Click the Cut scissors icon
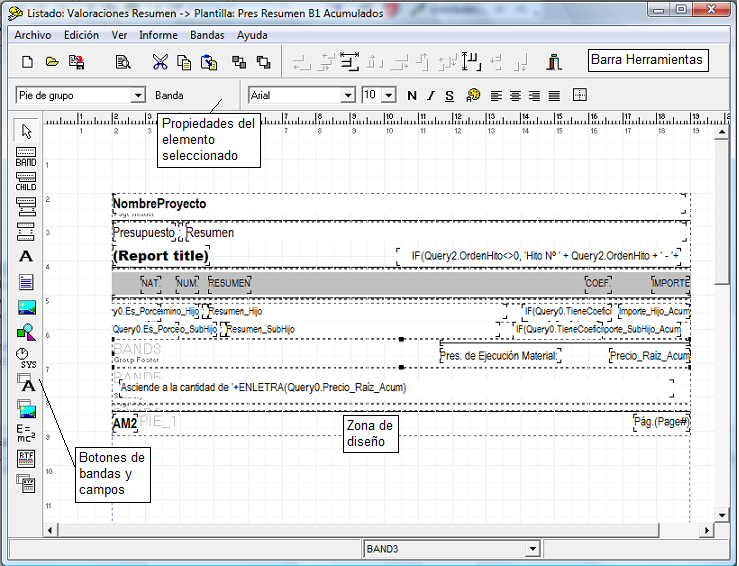Screen dimensions: 739x566 [x=160, y=62]
